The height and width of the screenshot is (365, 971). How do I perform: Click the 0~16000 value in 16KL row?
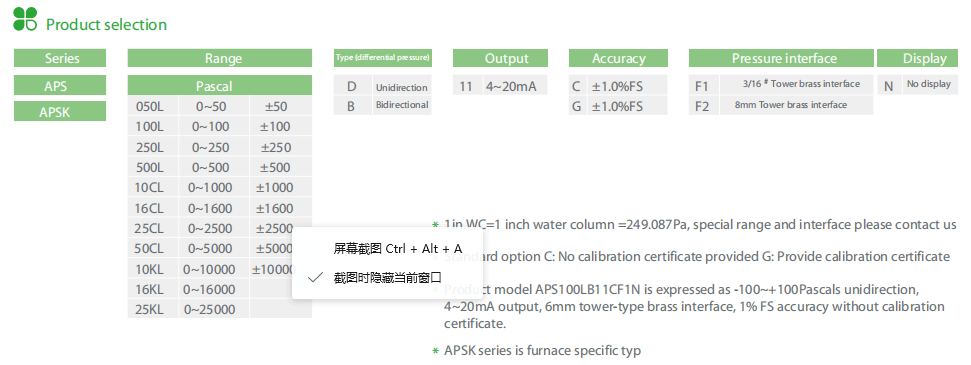coord(209,289)
